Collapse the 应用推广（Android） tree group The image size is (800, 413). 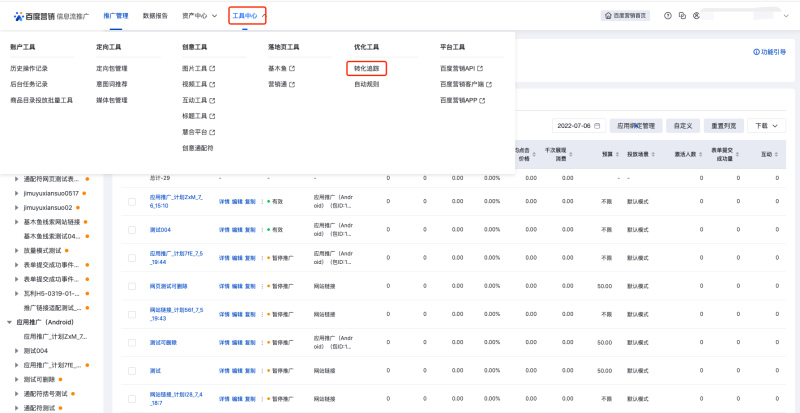(9, 322)
